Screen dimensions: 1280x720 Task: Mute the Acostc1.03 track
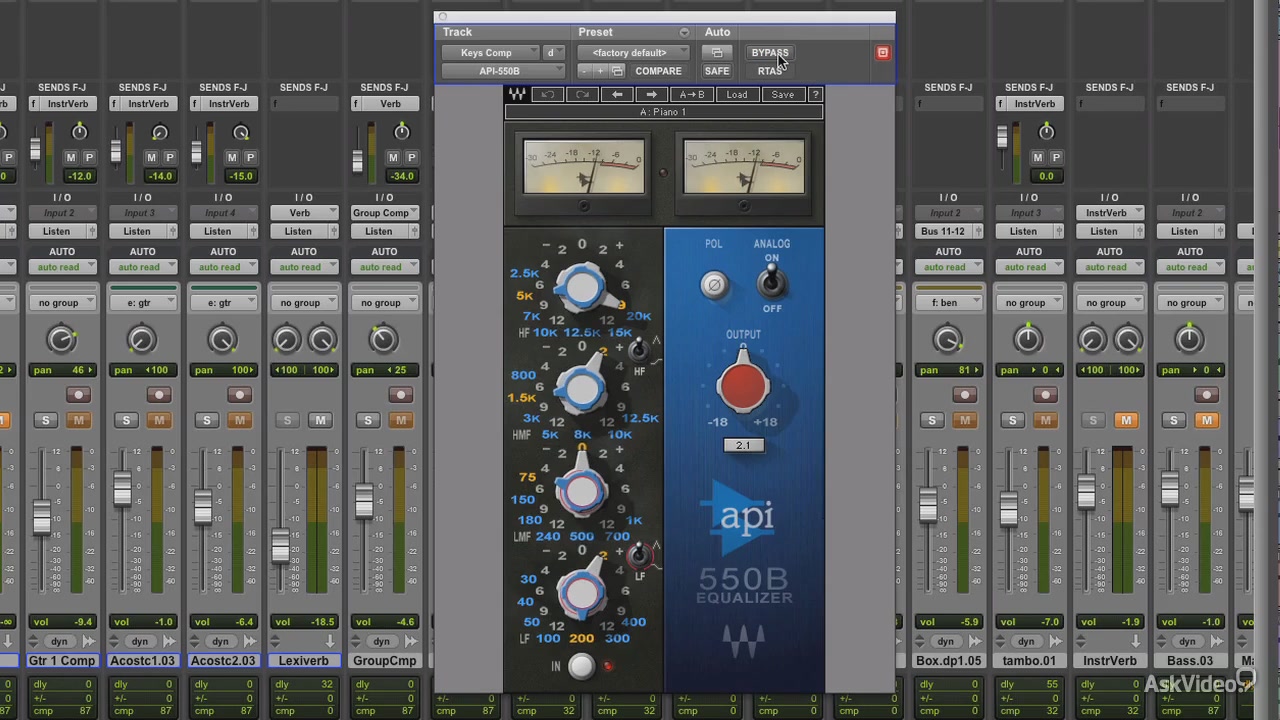tap(158, 420)
